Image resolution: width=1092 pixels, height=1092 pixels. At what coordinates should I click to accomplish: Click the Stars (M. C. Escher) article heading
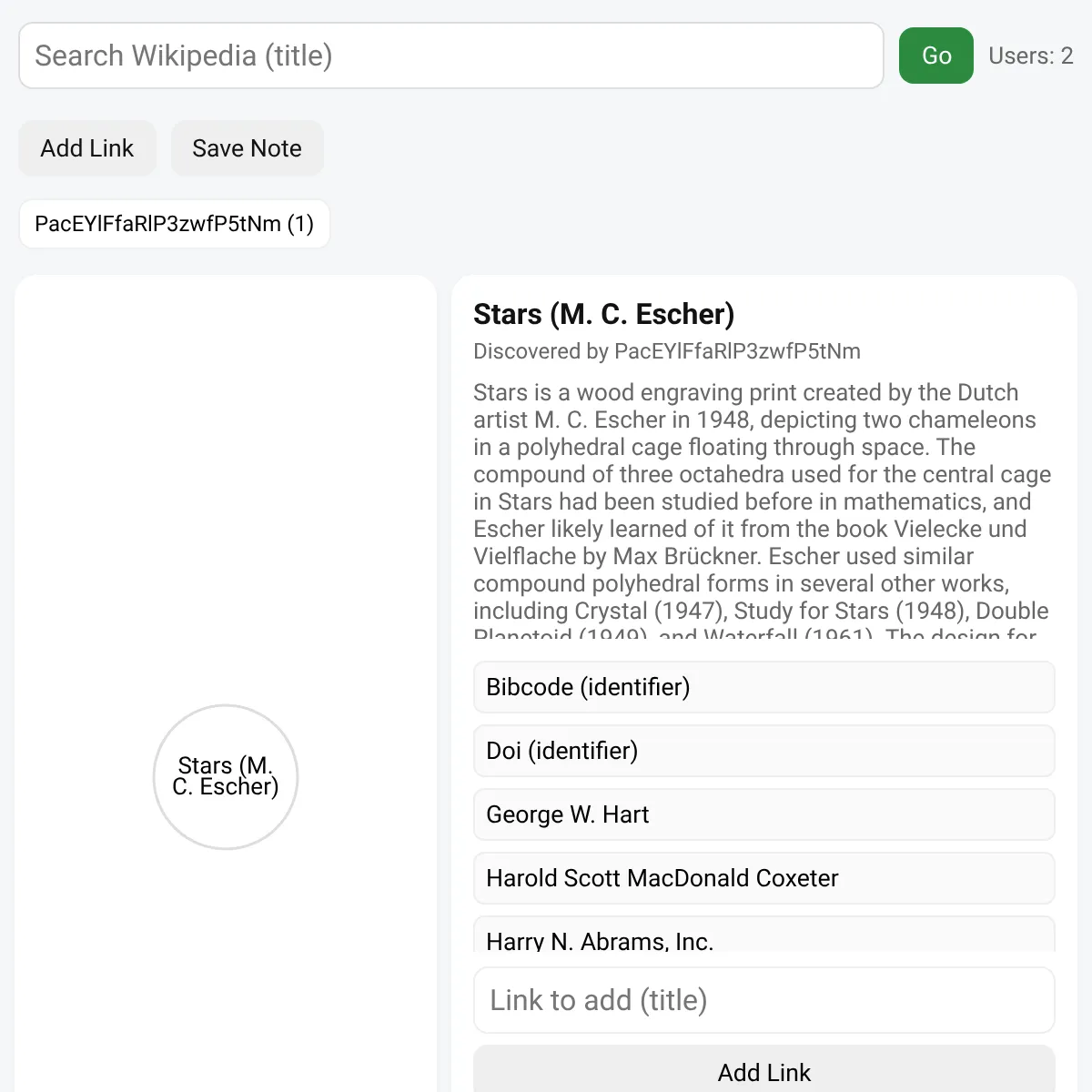point(604,314)
